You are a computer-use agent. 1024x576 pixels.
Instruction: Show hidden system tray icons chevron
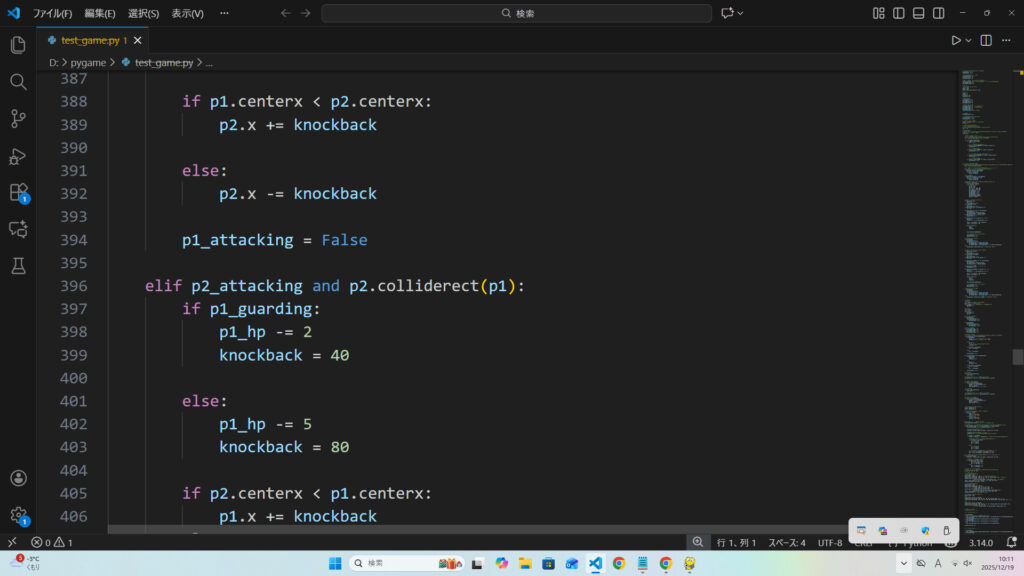coord(903,563)
